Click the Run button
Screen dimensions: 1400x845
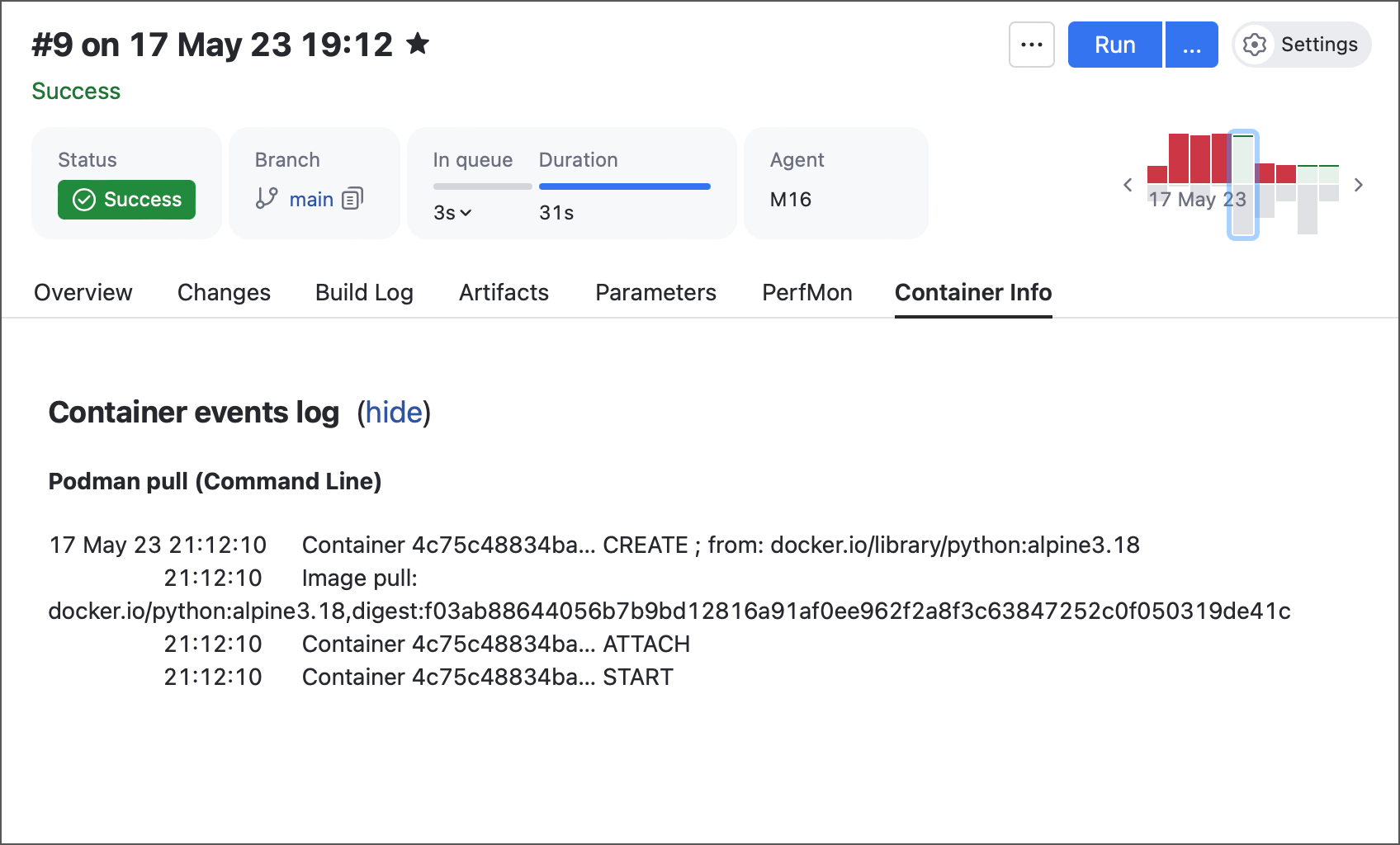point(1114,45)
